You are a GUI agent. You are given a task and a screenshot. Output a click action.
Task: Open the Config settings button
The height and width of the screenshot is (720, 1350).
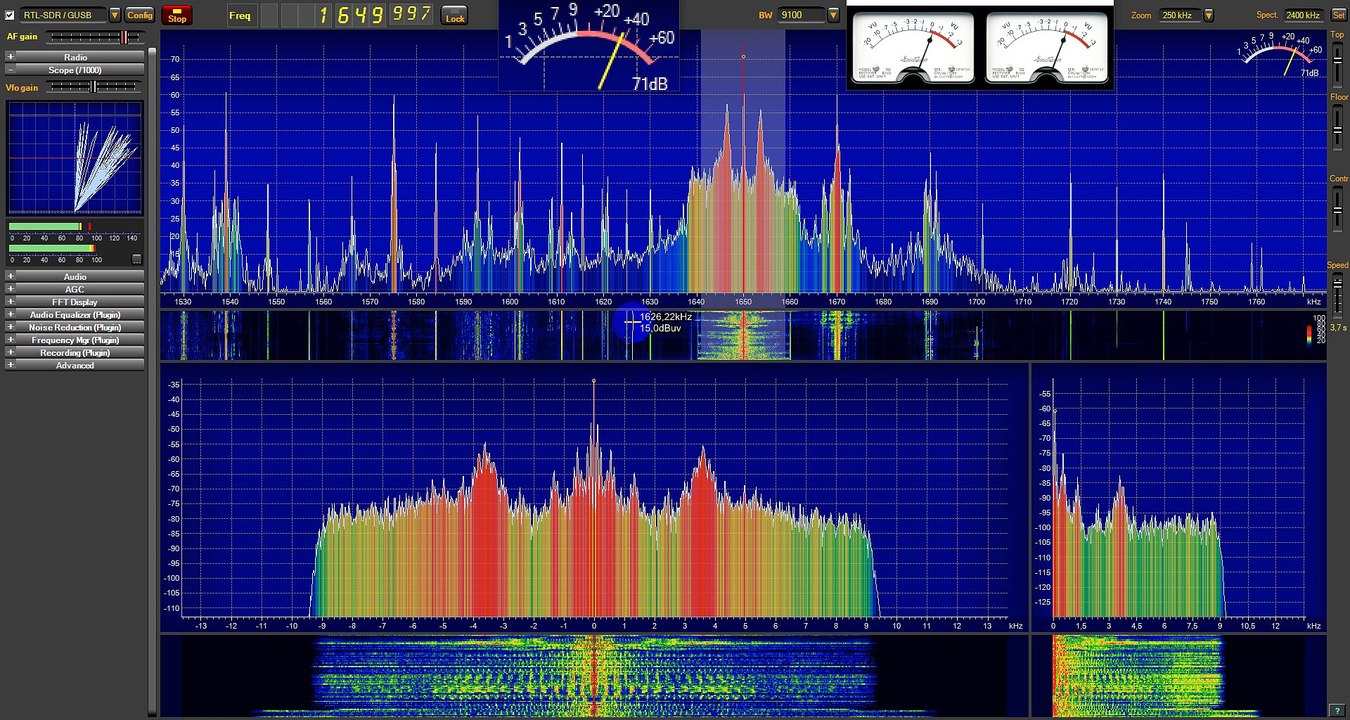point(140,15)
